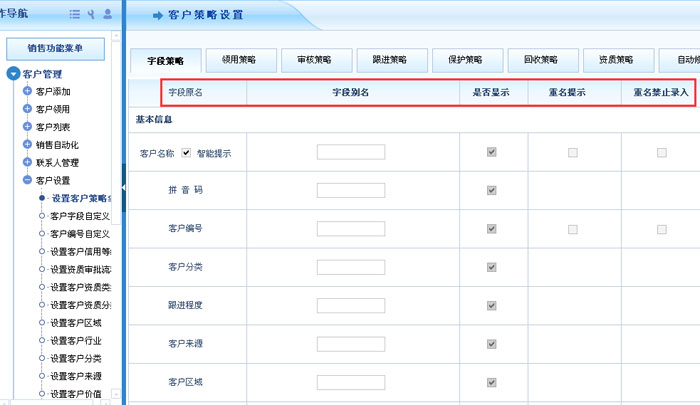Click the list view icon in navigation header
Viewport: 700px width, 405px height.
click(x=75, y=15)
